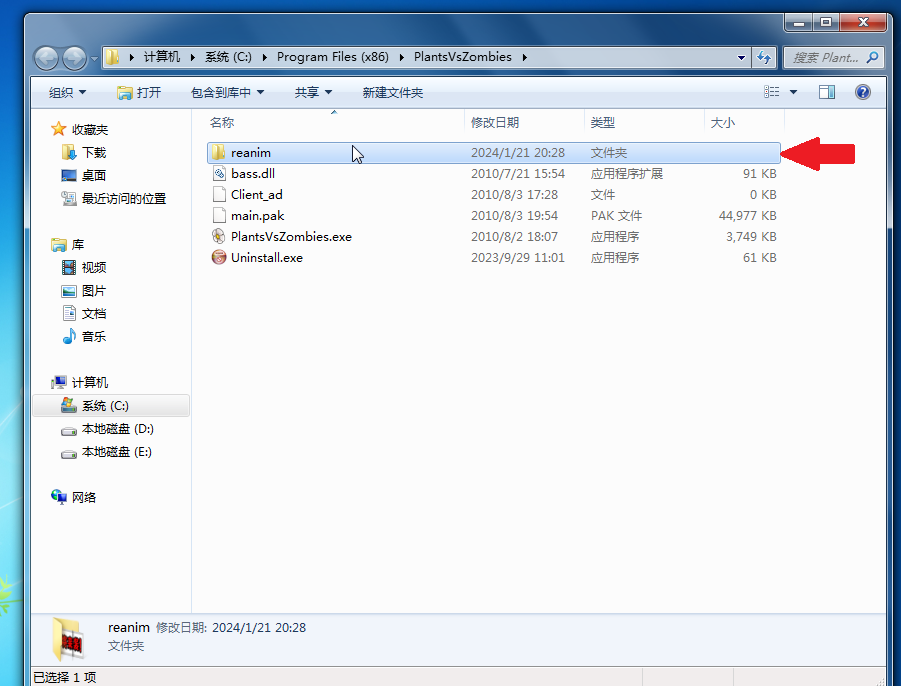Click the folder icon in the address bar

(113, 57)
